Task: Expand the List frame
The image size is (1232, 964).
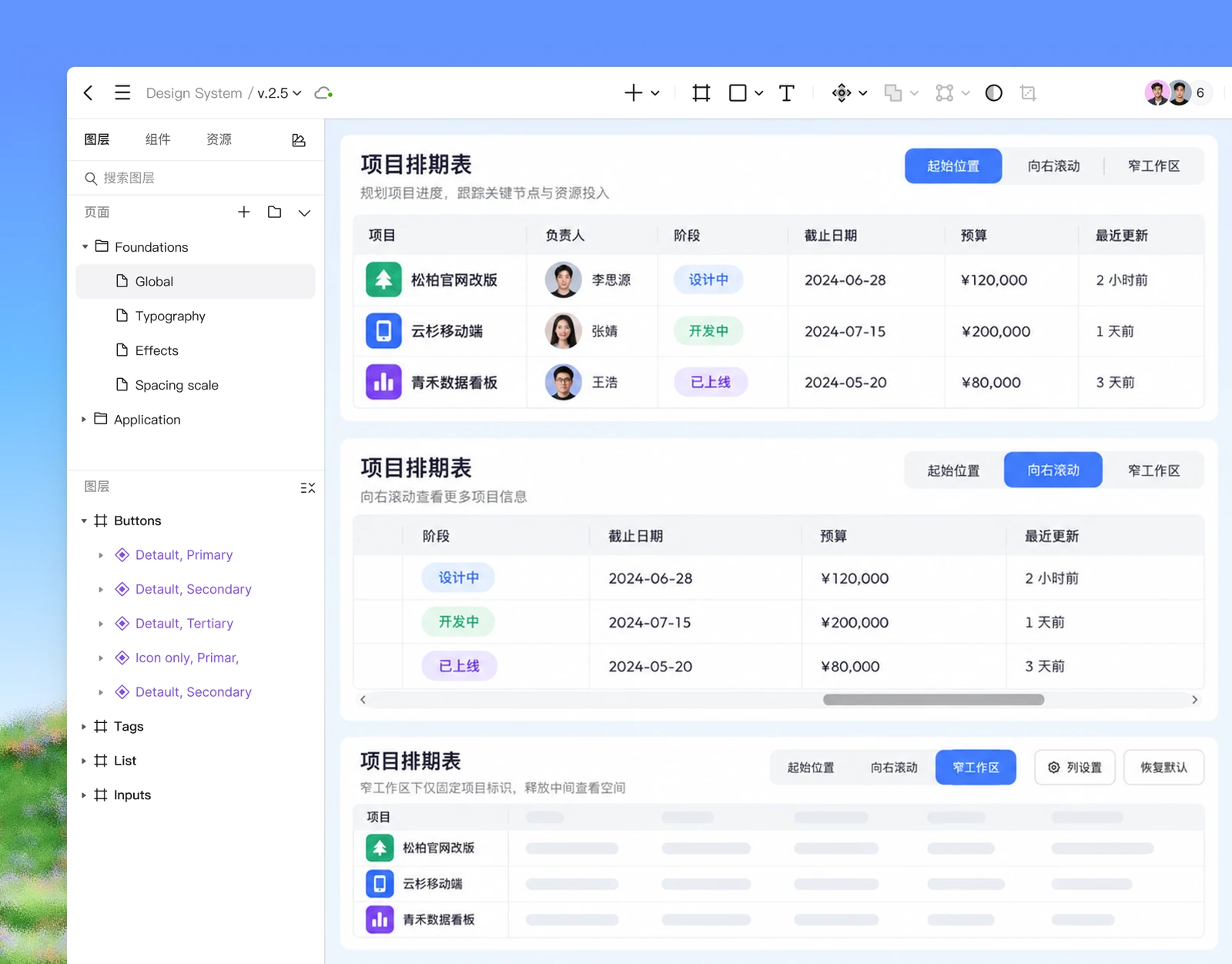Action: click(x=84, y=761)
